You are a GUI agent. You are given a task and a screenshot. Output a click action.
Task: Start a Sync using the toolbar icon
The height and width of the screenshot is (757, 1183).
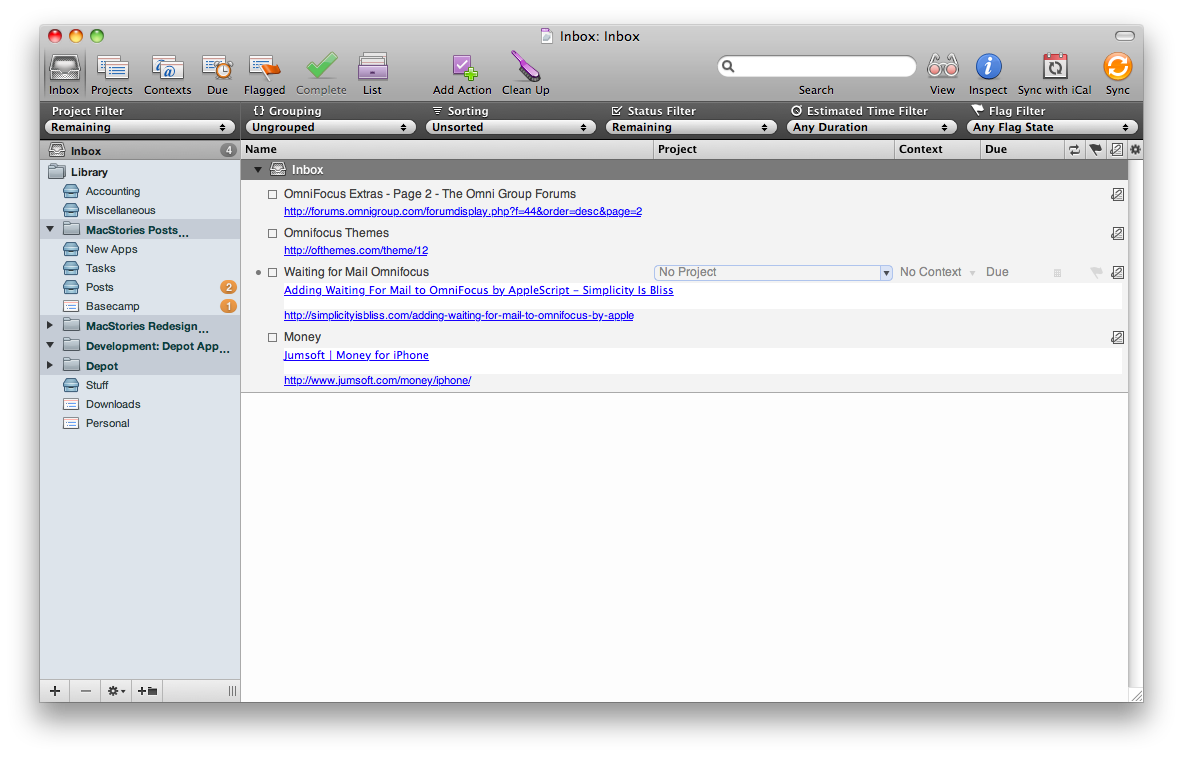coord(1117,67)
